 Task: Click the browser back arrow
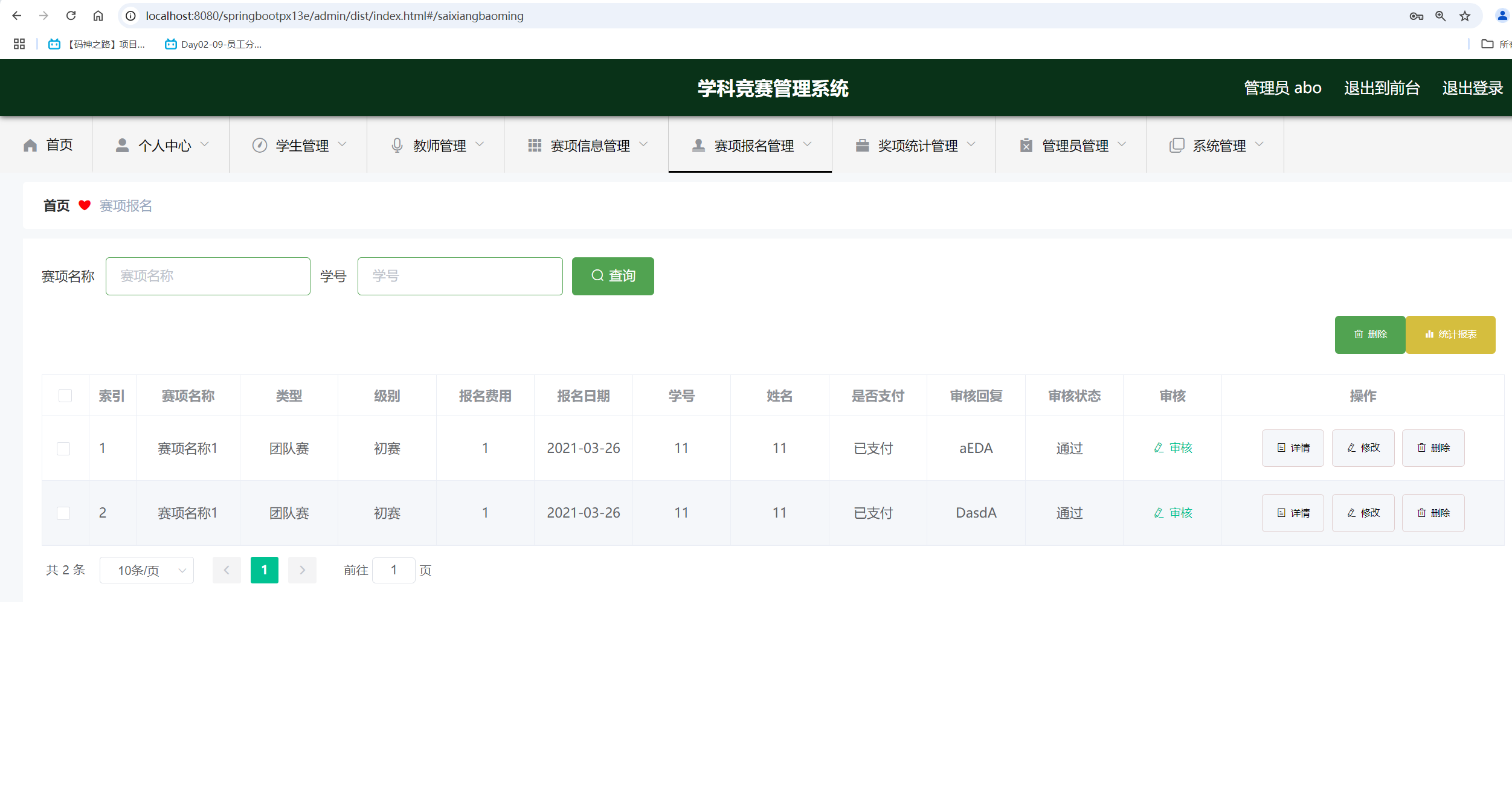click(16, 16)
